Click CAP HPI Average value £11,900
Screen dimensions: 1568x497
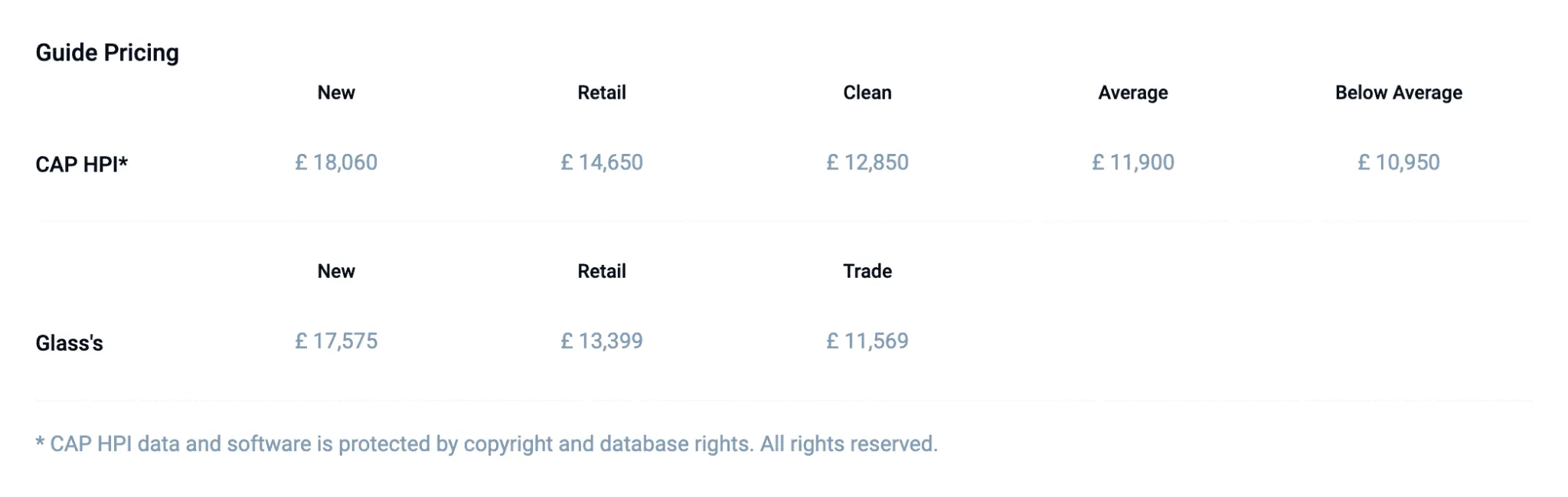(x=1133, y=162)
